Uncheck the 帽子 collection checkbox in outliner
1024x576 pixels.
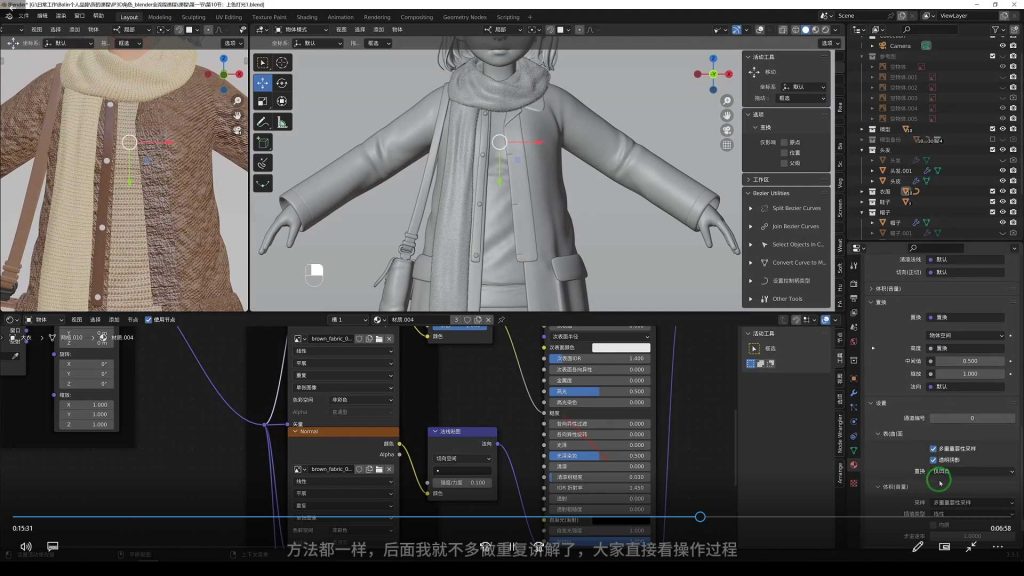(x=993, y=210)
